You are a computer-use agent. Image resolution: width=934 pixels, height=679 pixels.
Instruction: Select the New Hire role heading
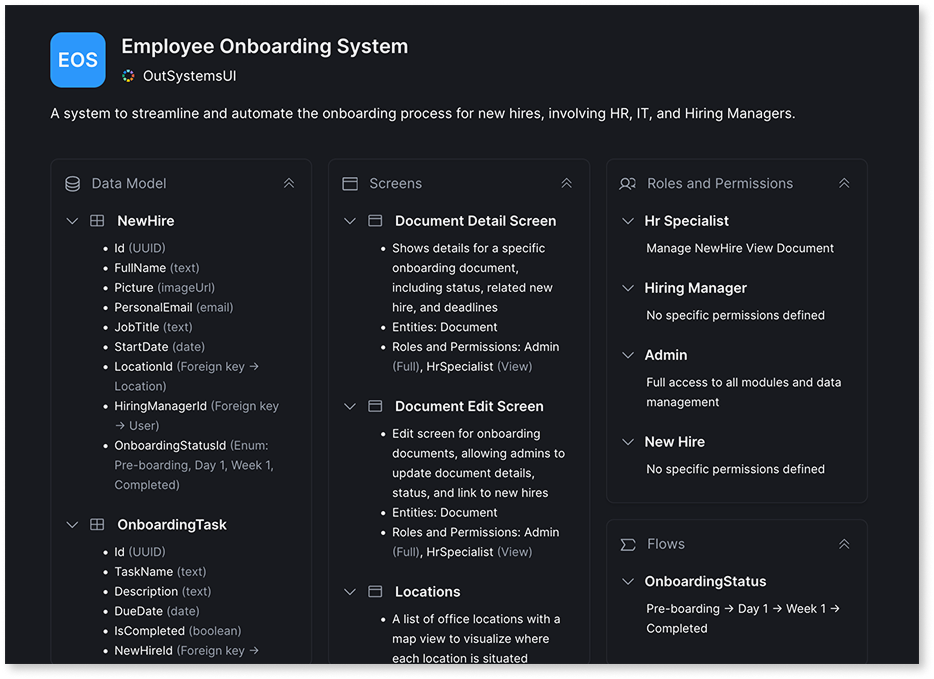674,442
